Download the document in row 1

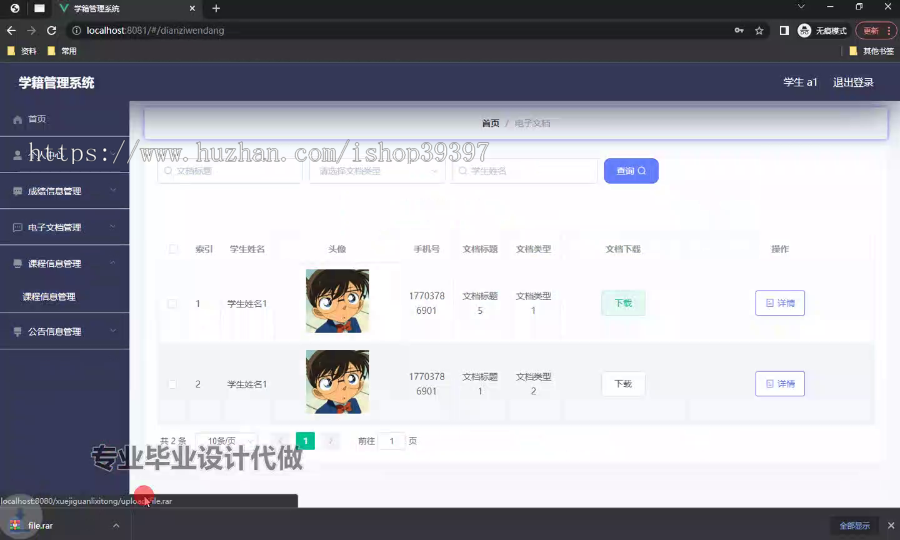click(x=623, y=303)
